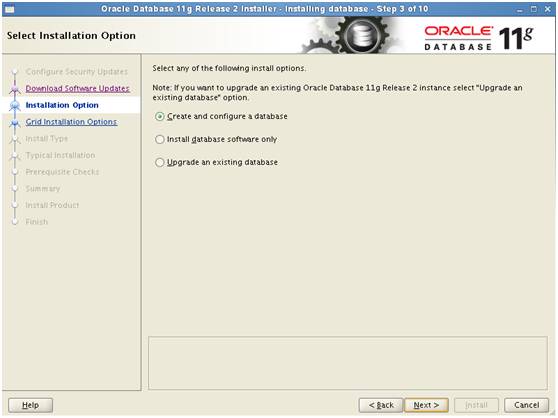Click the Help button
This screenshot has width=558, height=418.
tap(31, 405)
